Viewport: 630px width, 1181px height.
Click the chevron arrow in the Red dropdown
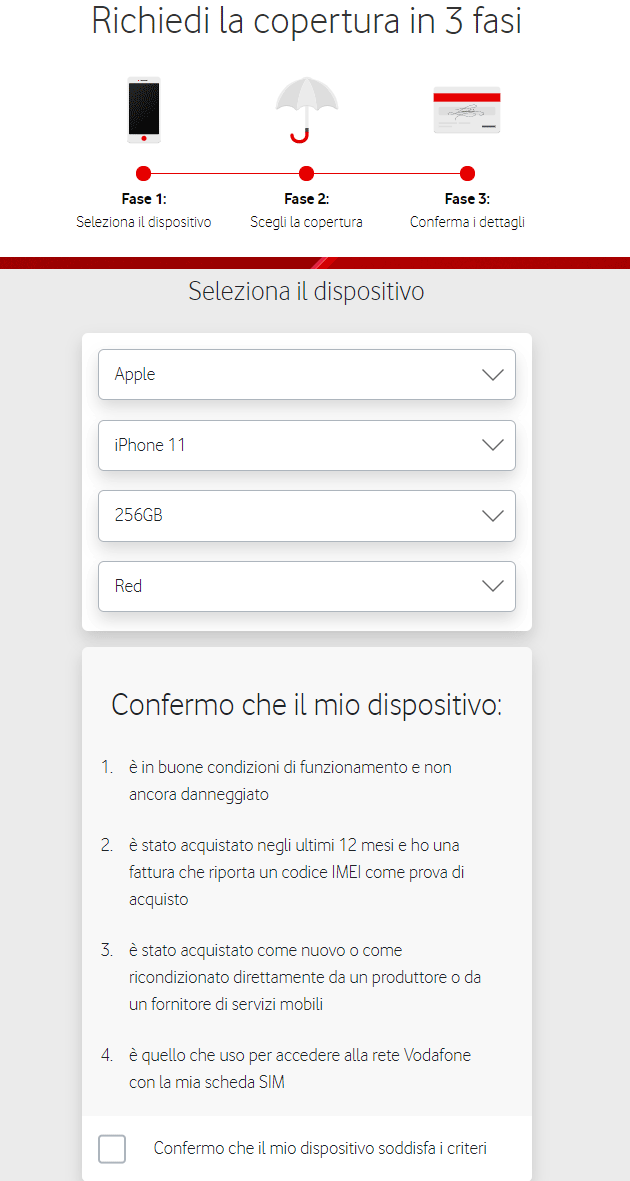pos(492,586)
